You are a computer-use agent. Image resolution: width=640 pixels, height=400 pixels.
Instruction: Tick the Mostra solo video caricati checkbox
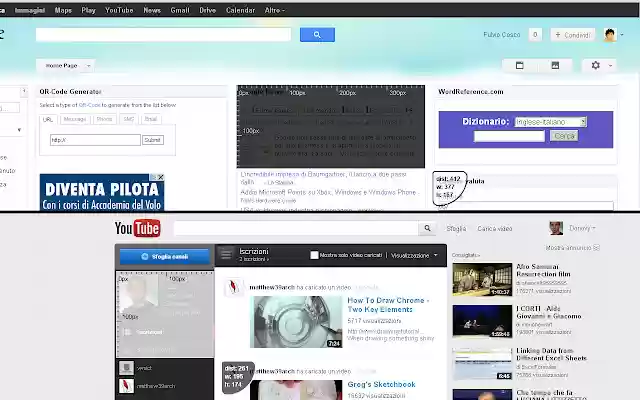point(314,255)
